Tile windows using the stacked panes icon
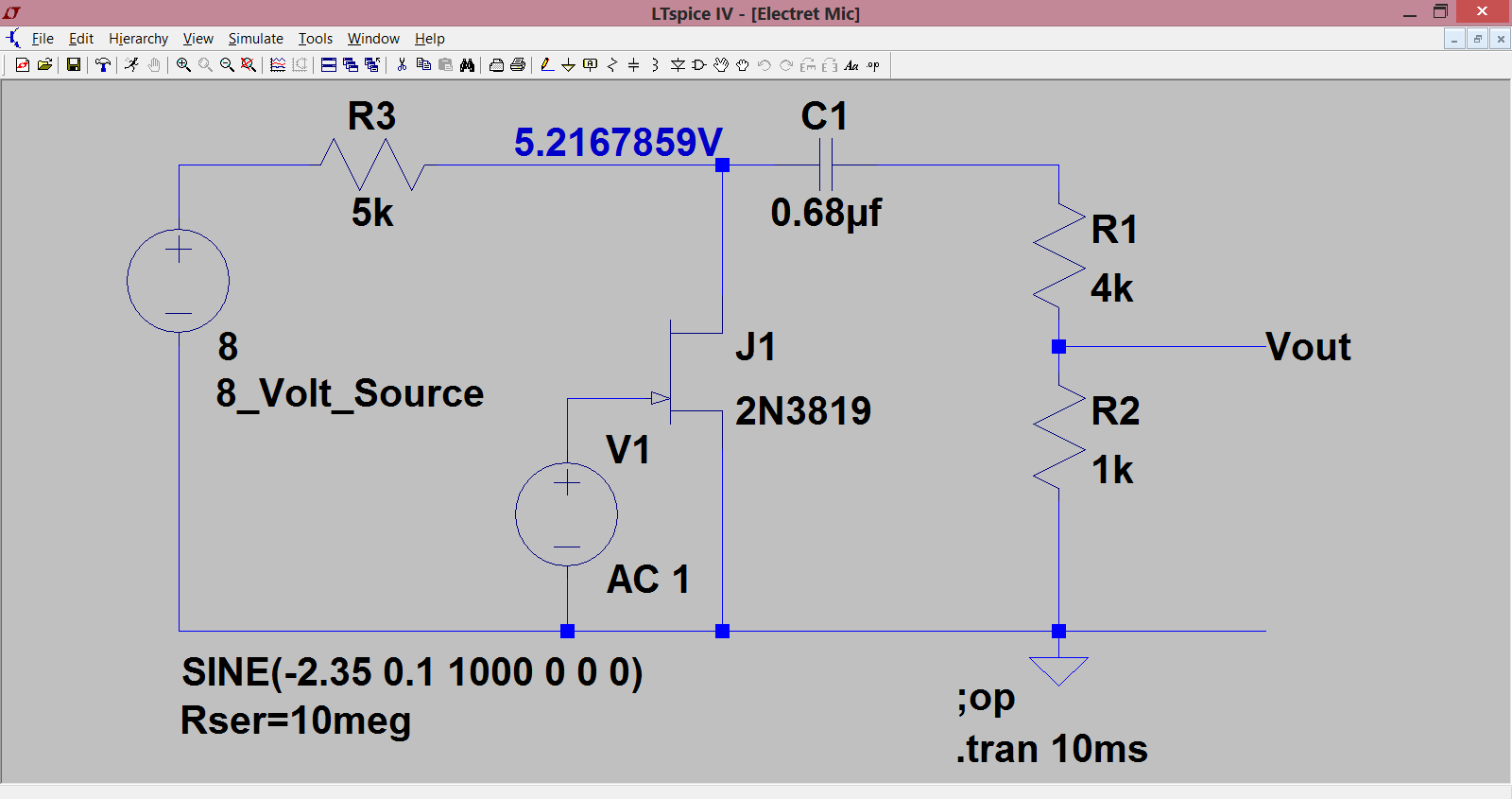1512x799 pixels. click(x=328, y=65)
